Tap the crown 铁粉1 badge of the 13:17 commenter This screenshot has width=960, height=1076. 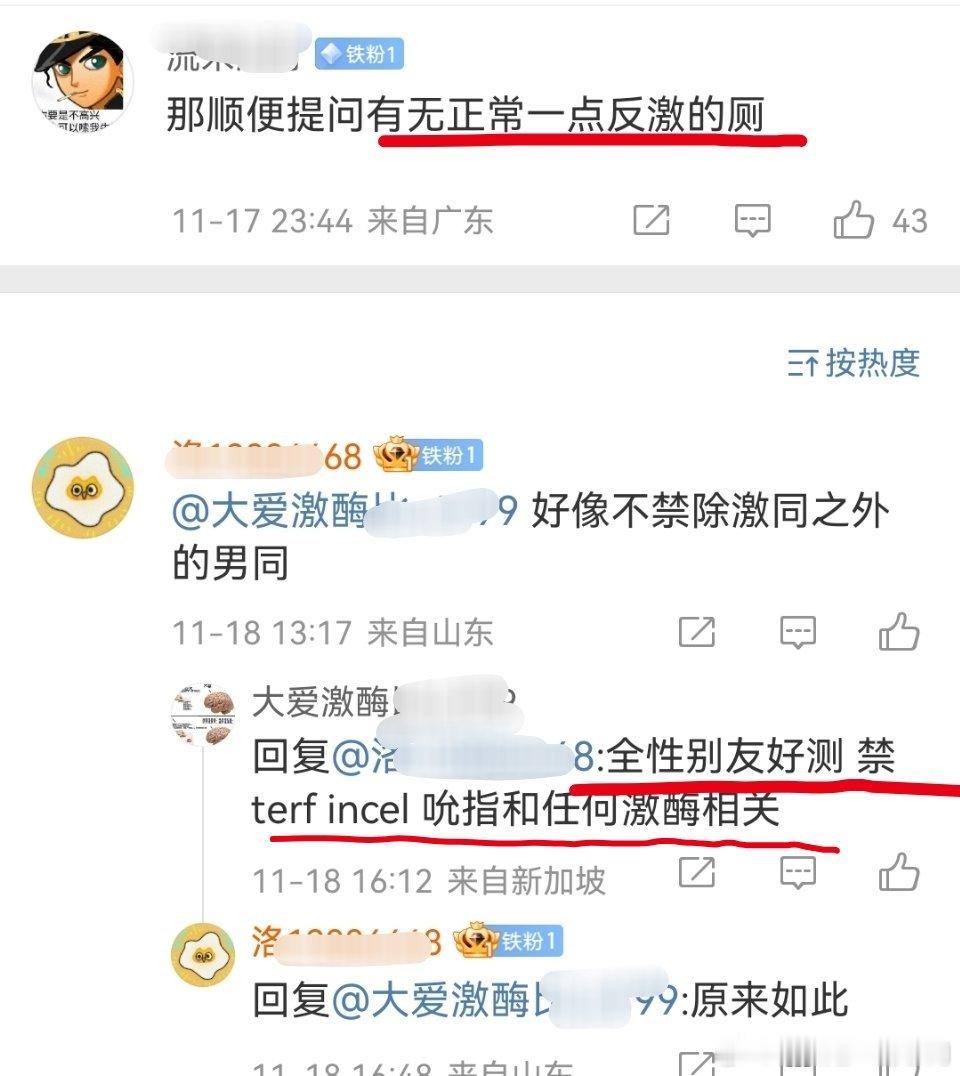point(428,455)
